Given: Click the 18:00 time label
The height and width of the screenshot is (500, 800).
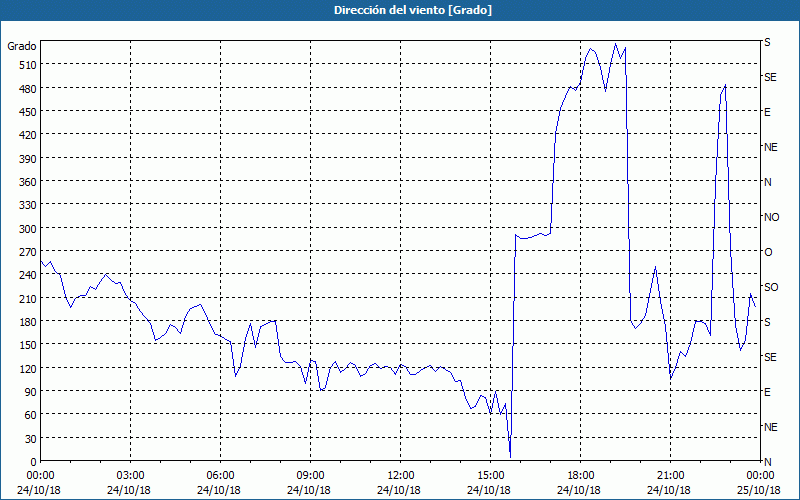Looking at the screenshot, I should (x=580, y=476).
